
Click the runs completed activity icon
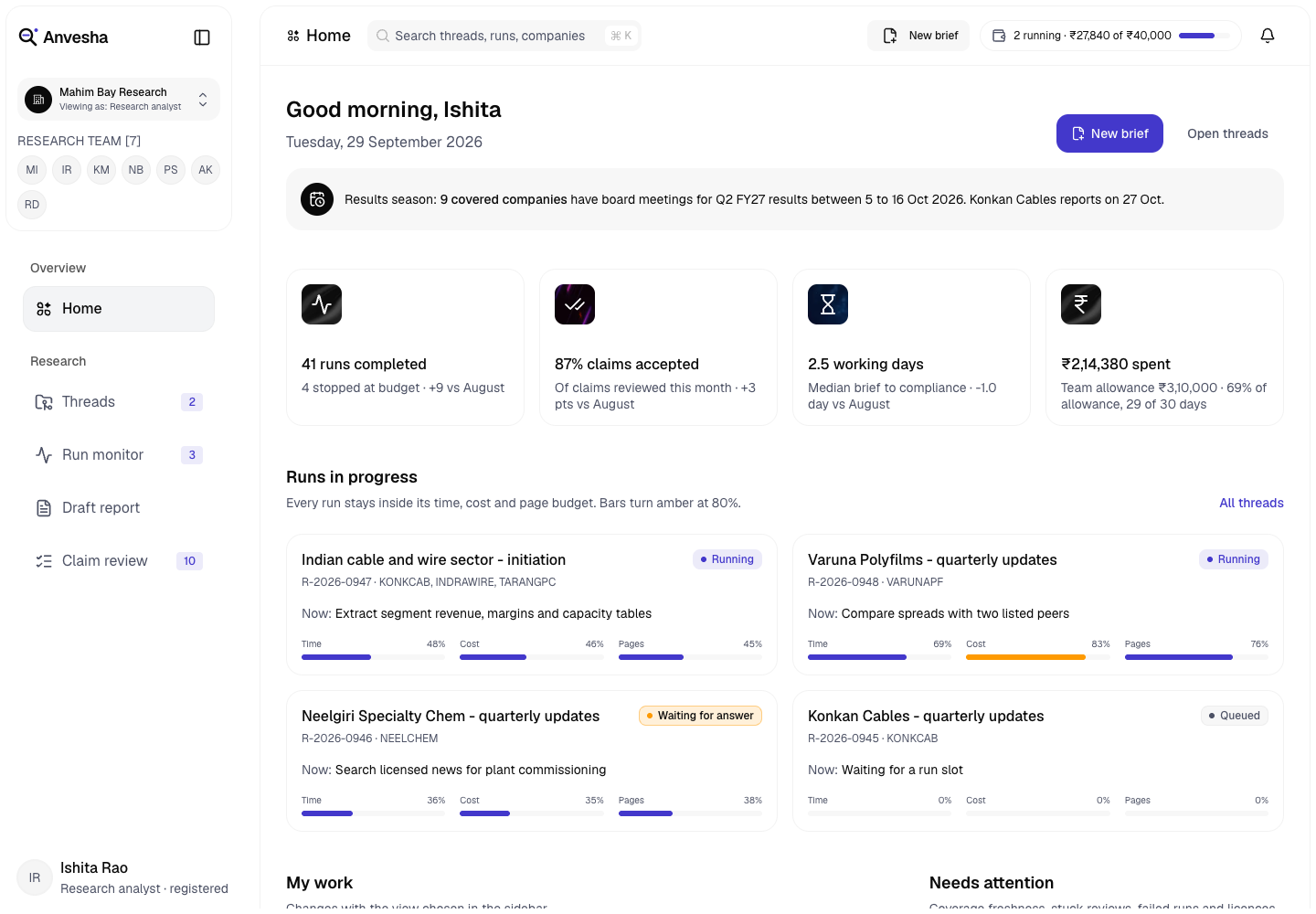tap(322, 304)
